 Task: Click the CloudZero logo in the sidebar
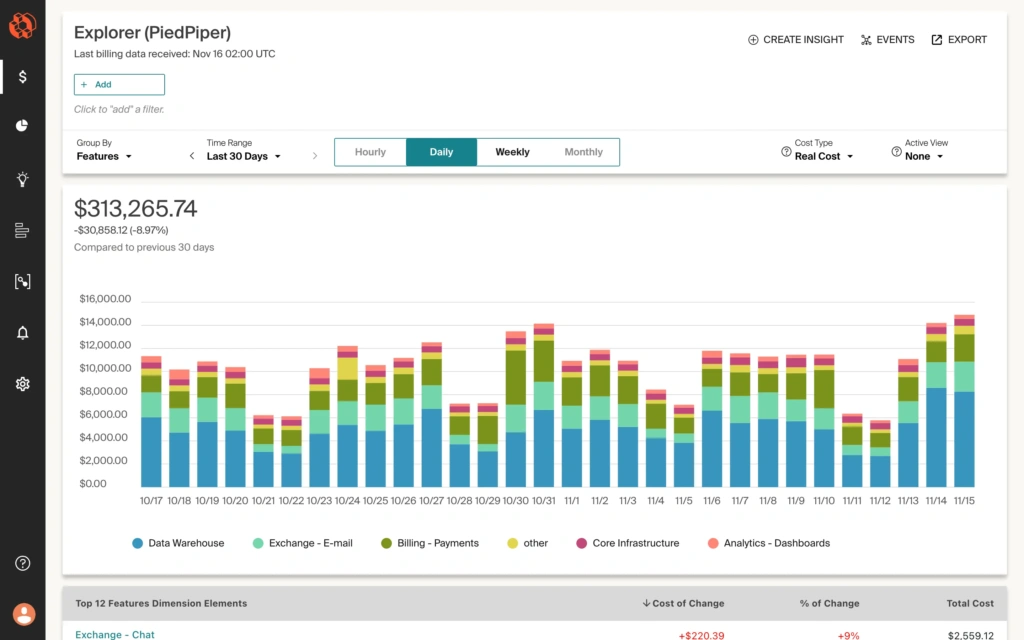point(22,26)
